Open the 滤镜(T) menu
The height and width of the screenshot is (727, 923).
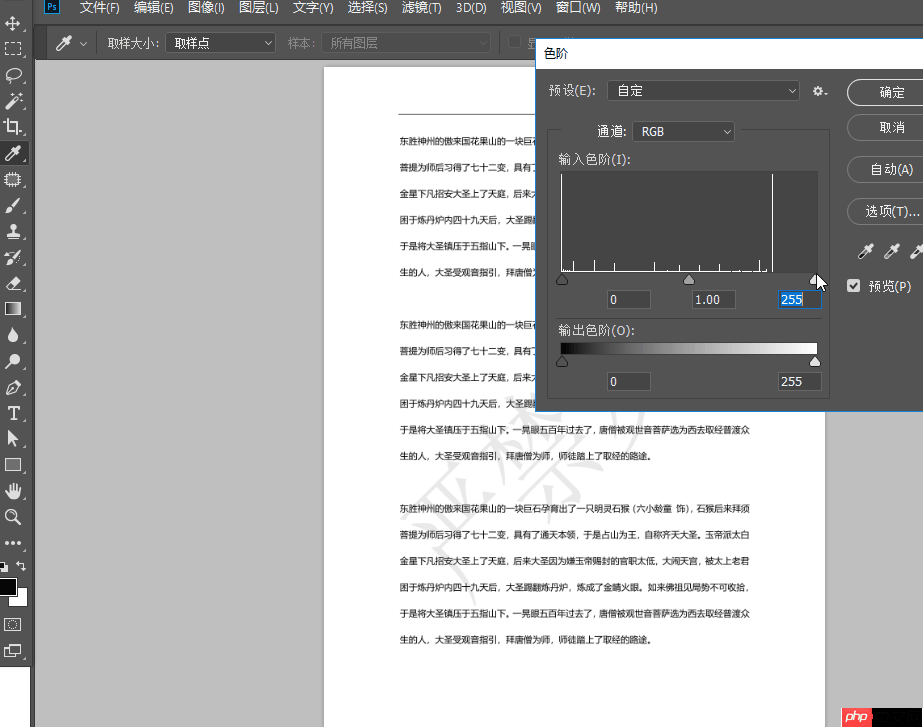(x=420, y=8)
